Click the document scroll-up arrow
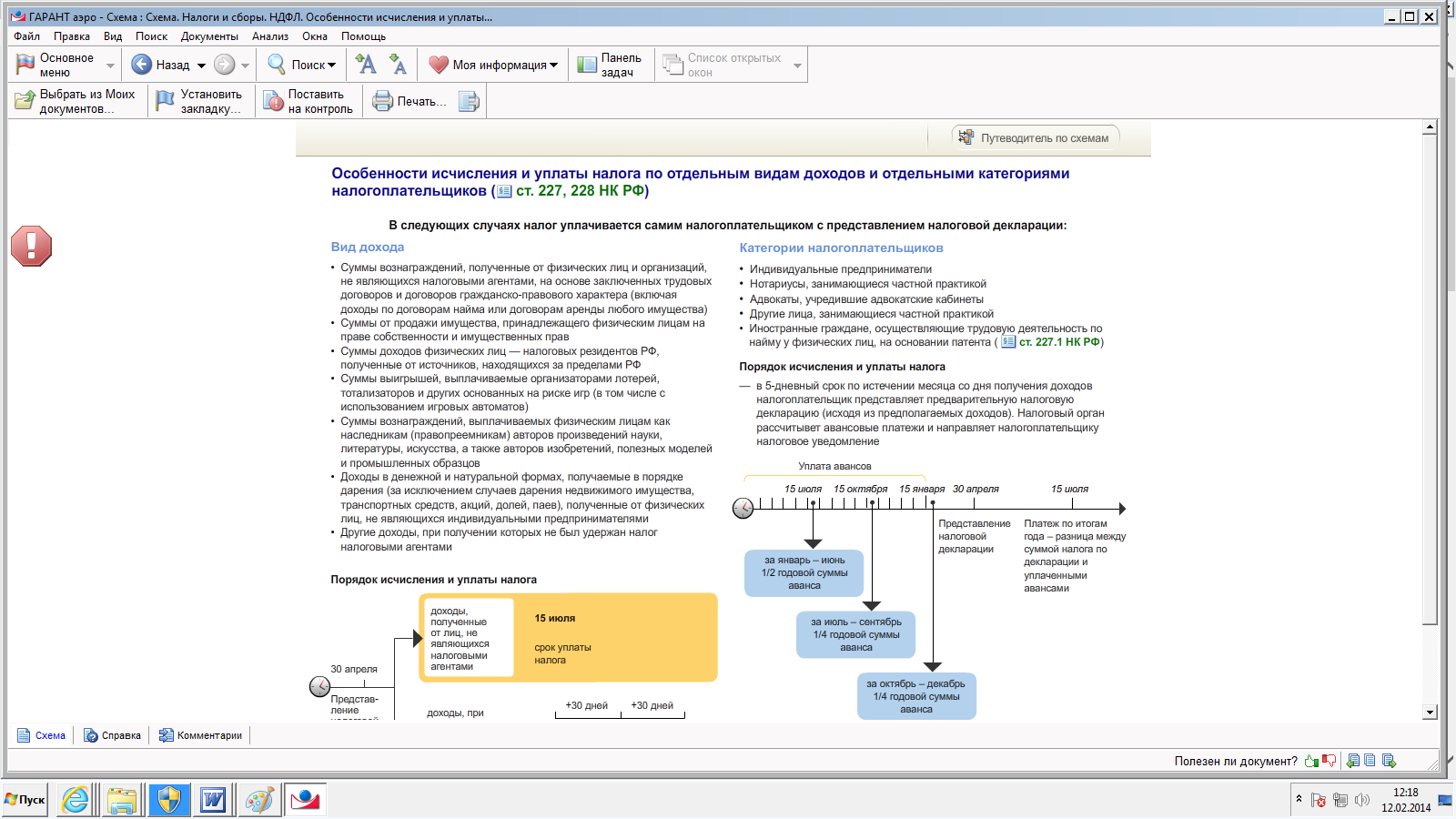1456x819 pixels. (x=1431, y=127)
